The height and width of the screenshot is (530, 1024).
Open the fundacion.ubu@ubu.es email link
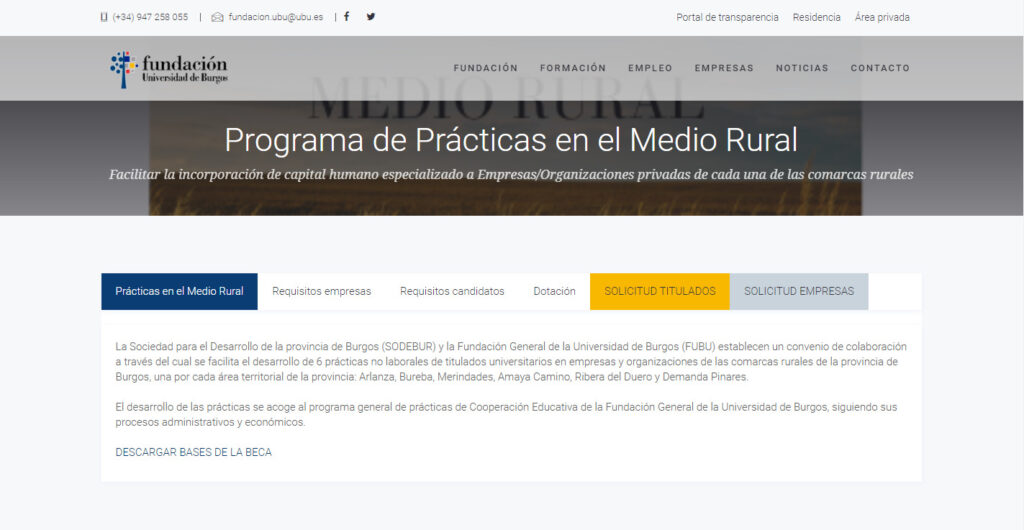pos(275,17)
